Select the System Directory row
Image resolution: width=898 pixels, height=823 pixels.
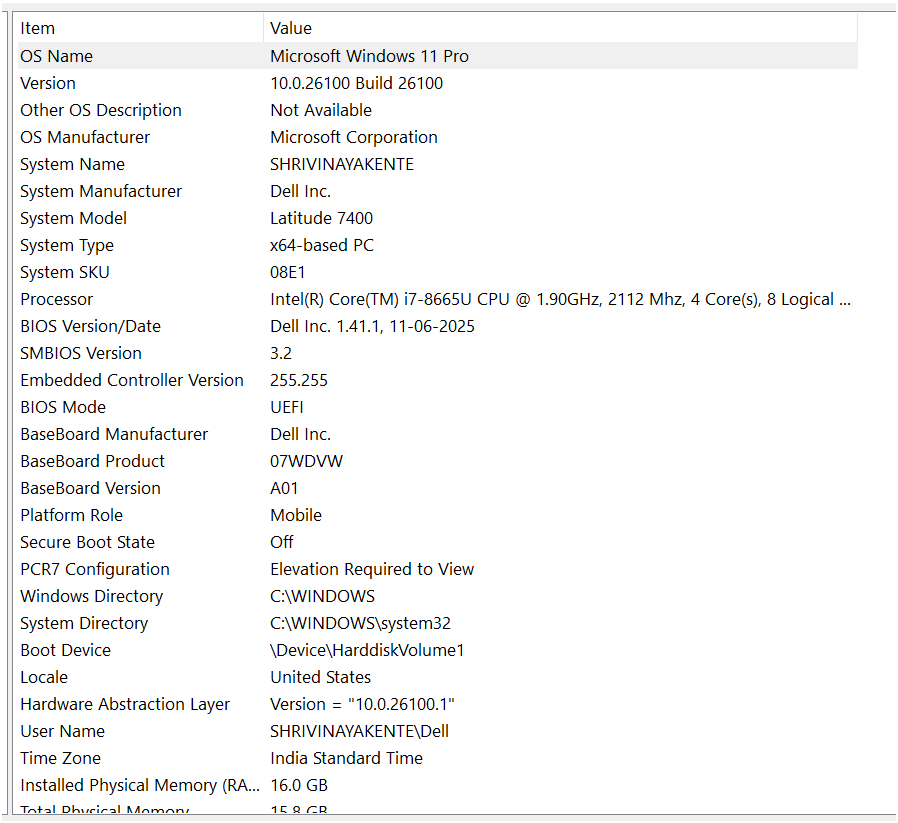coord(438,623)
